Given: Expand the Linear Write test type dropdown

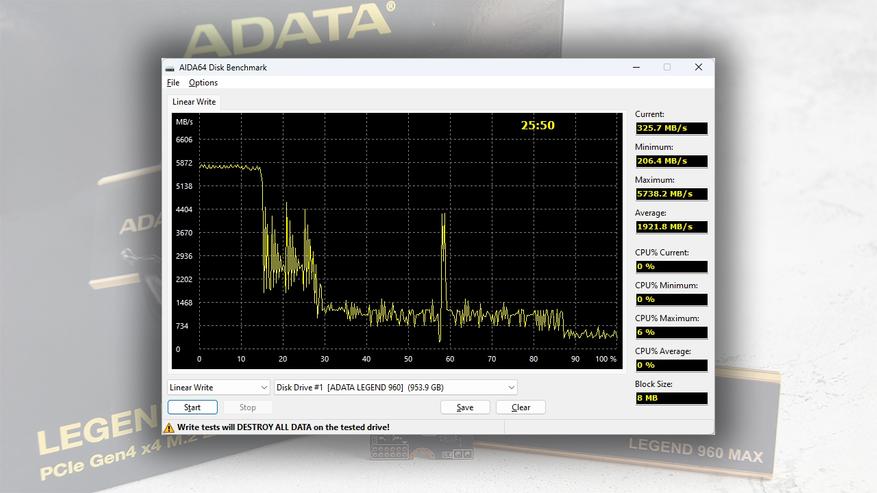Looking at the screenshot, I should [x=218, y=387].
